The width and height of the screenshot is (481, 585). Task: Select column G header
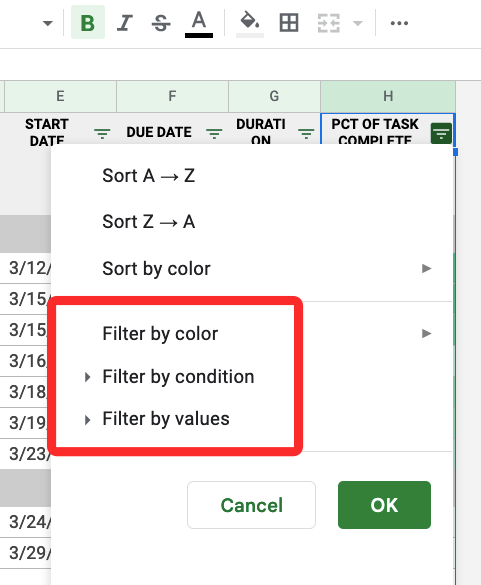tap(274, 96)
